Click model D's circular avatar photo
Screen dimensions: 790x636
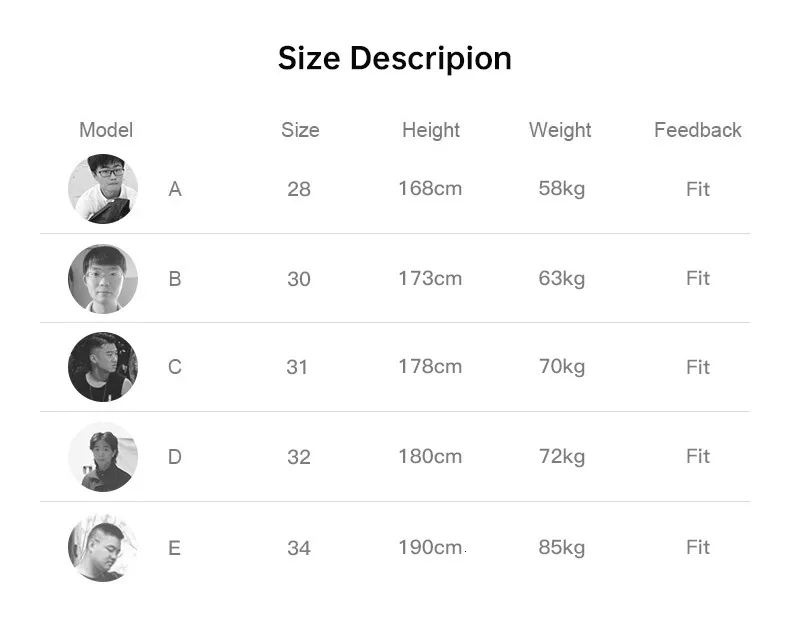pyautogui.click(x=103, y=457)
